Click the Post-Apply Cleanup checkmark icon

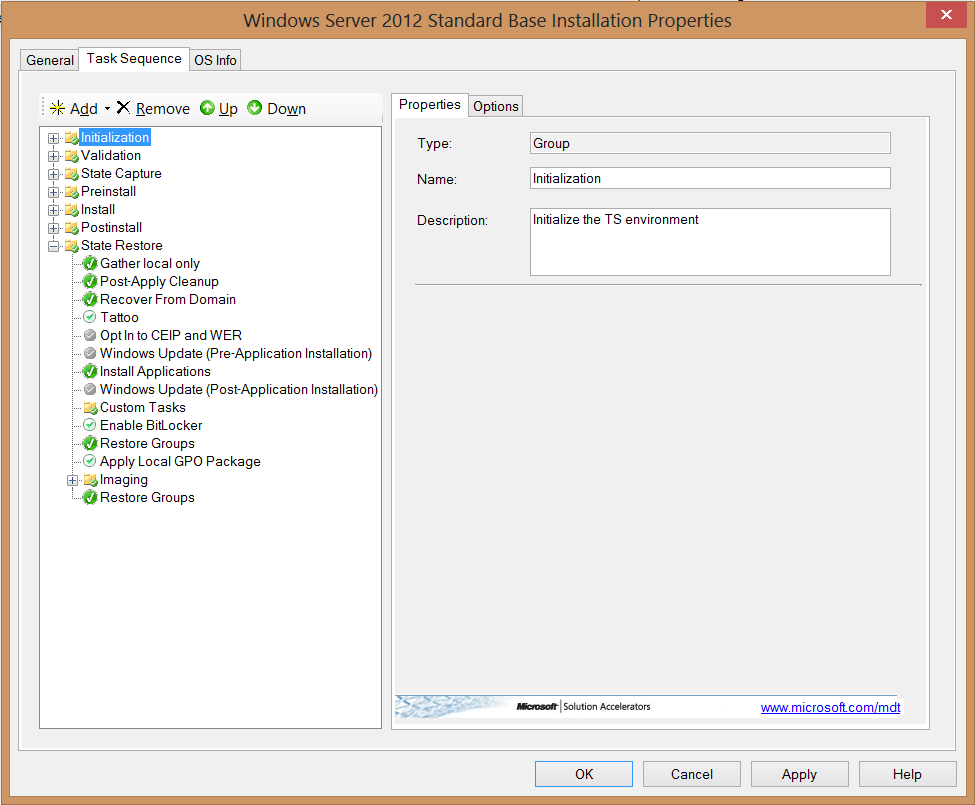click(x=90, y=282)
